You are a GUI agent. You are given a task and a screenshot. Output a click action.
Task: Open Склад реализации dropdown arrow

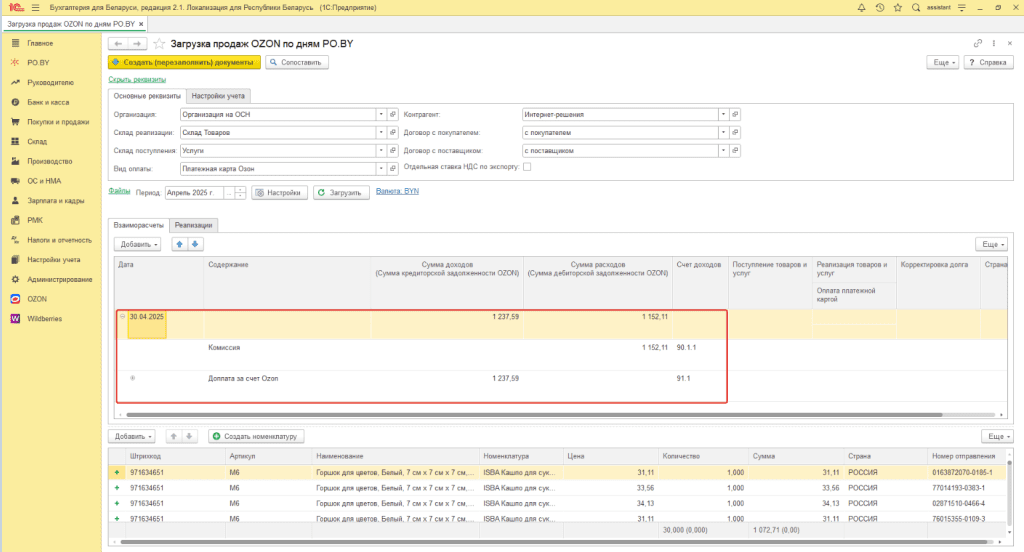coord(381,133)
